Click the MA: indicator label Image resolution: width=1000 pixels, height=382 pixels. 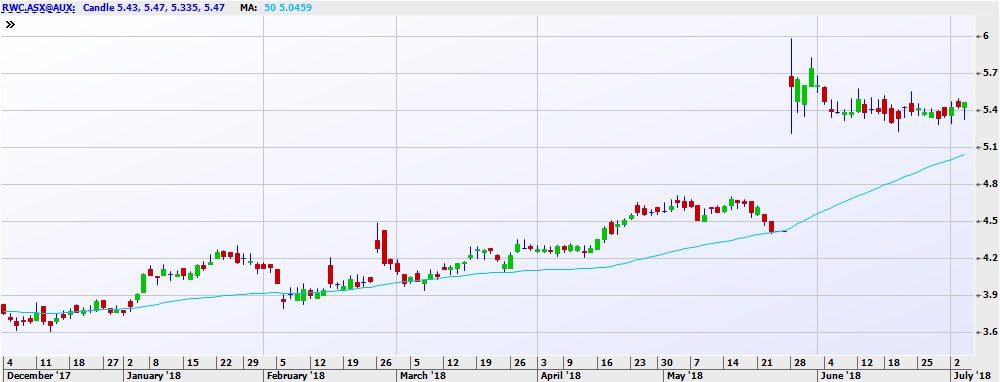(x=249, y=8)
